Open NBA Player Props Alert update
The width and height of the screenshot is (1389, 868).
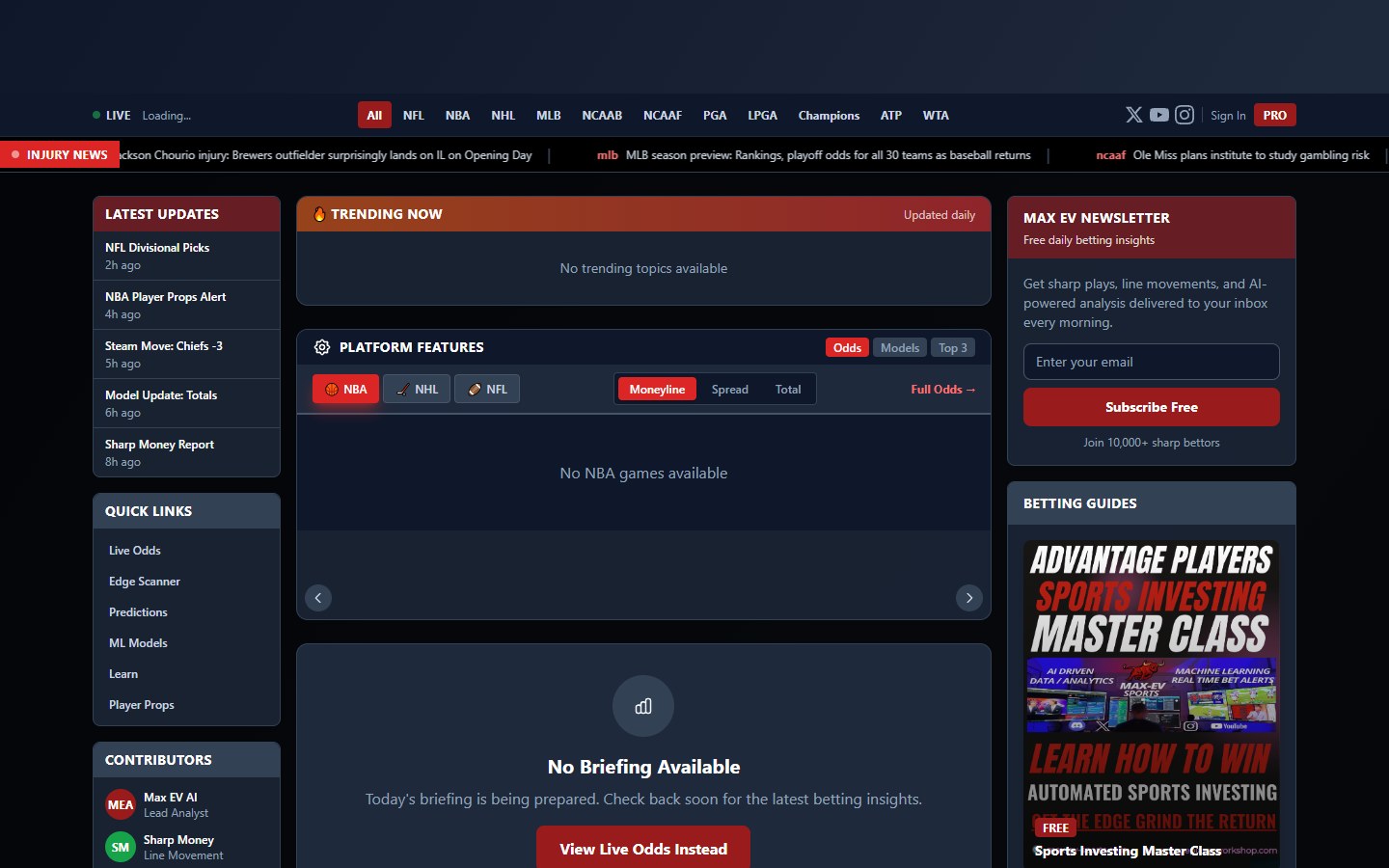(x=186, y=305)
